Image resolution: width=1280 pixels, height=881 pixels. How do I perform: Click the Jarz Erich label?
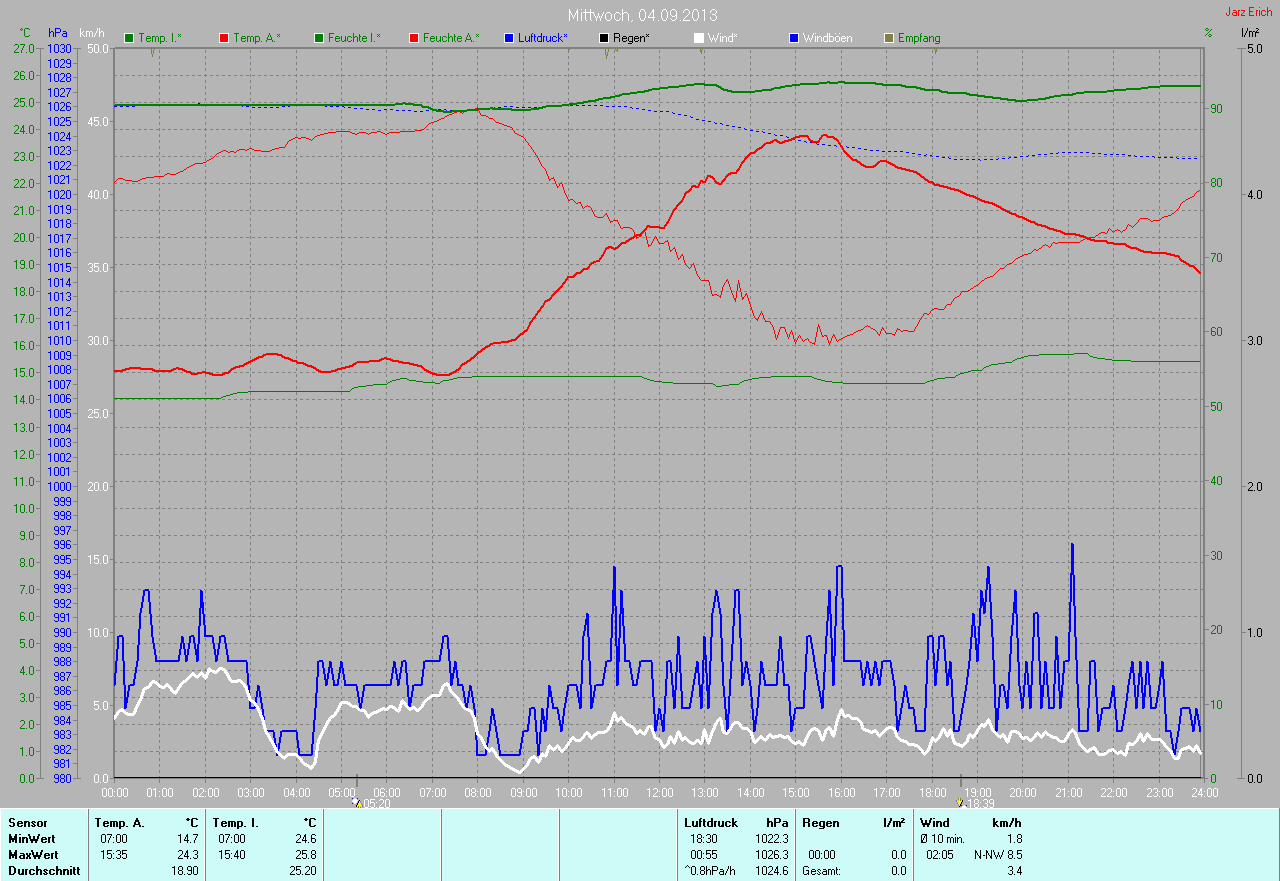[1249, 12]
